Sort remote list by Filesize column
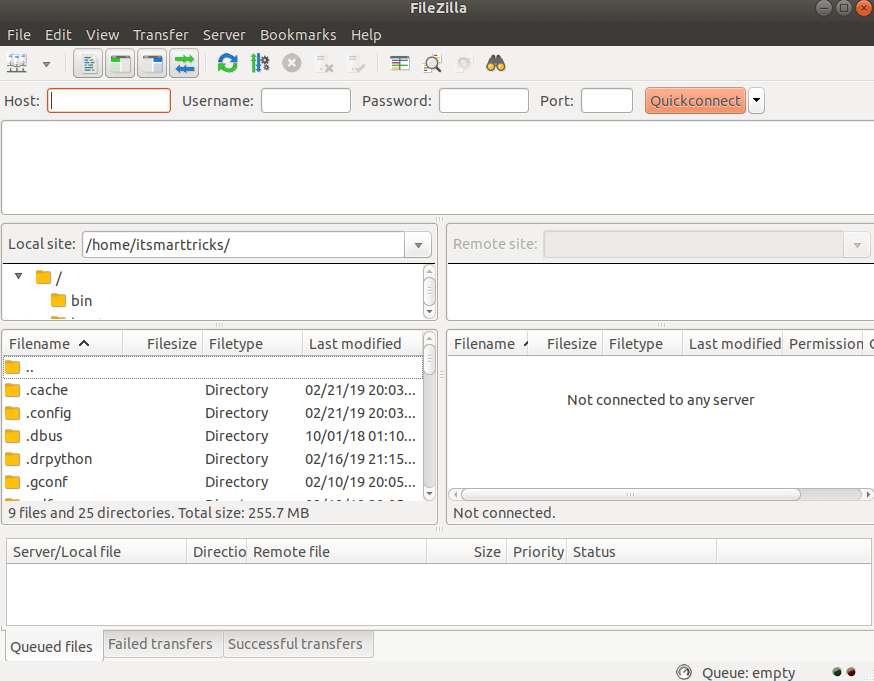874x681 pixels. pyautogui.click(x=566, y=344)
